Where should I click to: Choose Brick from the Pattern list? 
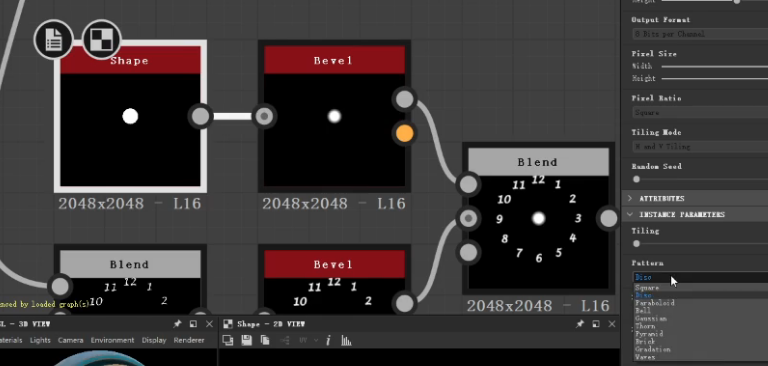(700, 342)
